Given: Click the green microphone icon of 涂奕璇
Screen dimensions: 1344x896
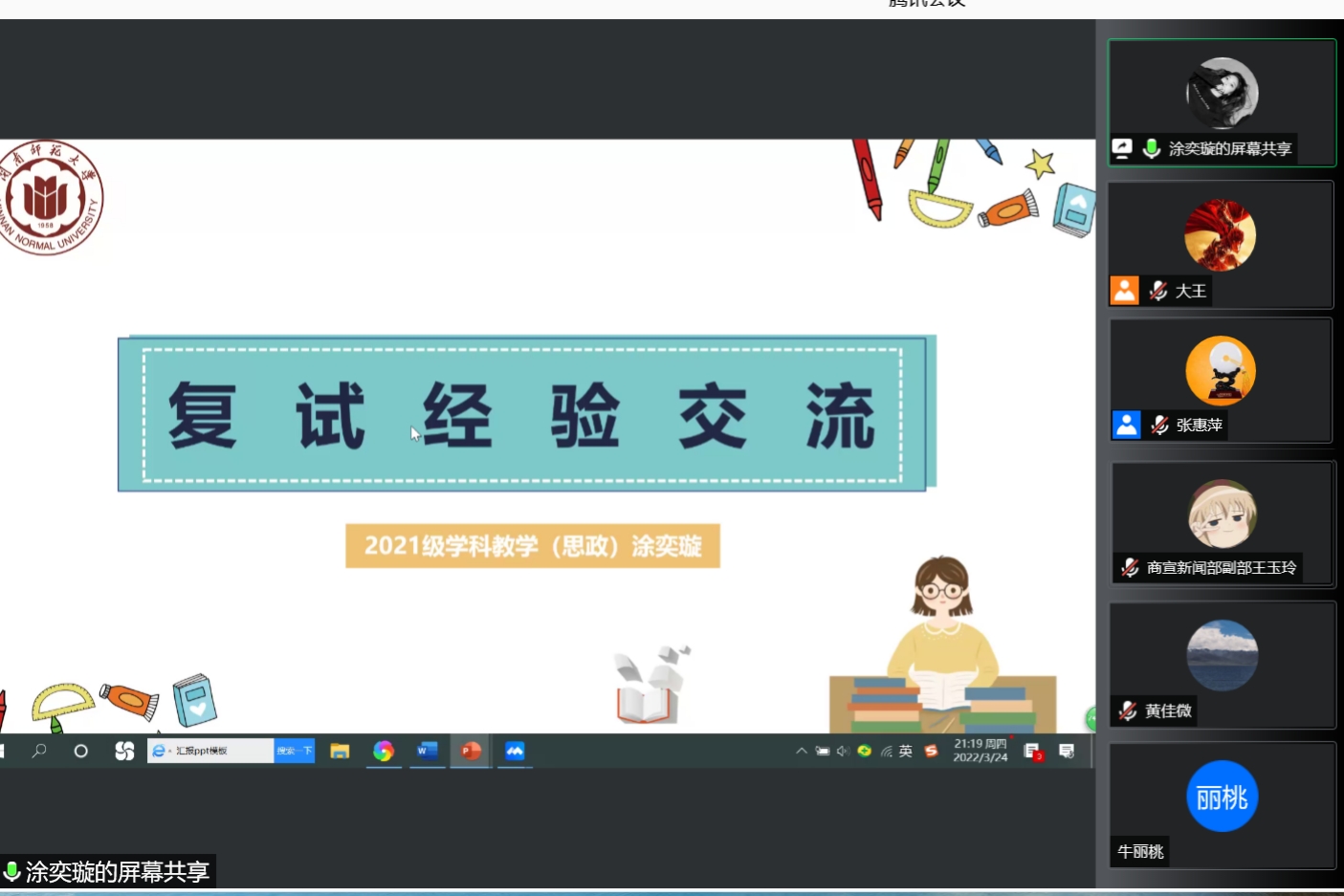Looking at the screenshot, I should pos(1152,148).
